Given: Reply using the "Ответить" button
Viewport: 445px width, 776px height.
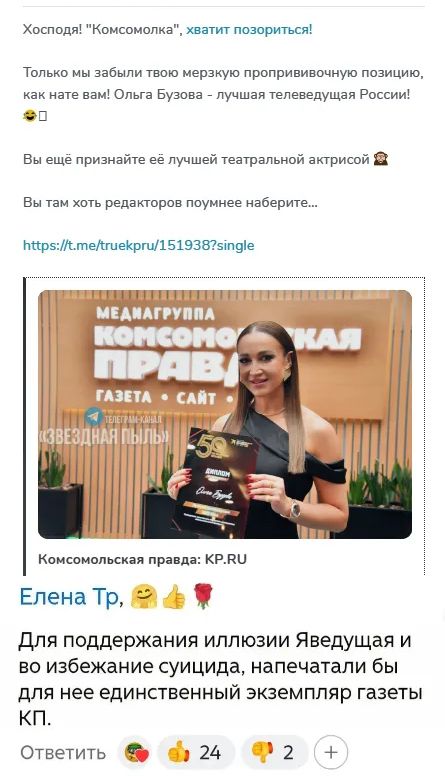Looking at the screenshot, I should click(63, 752).
